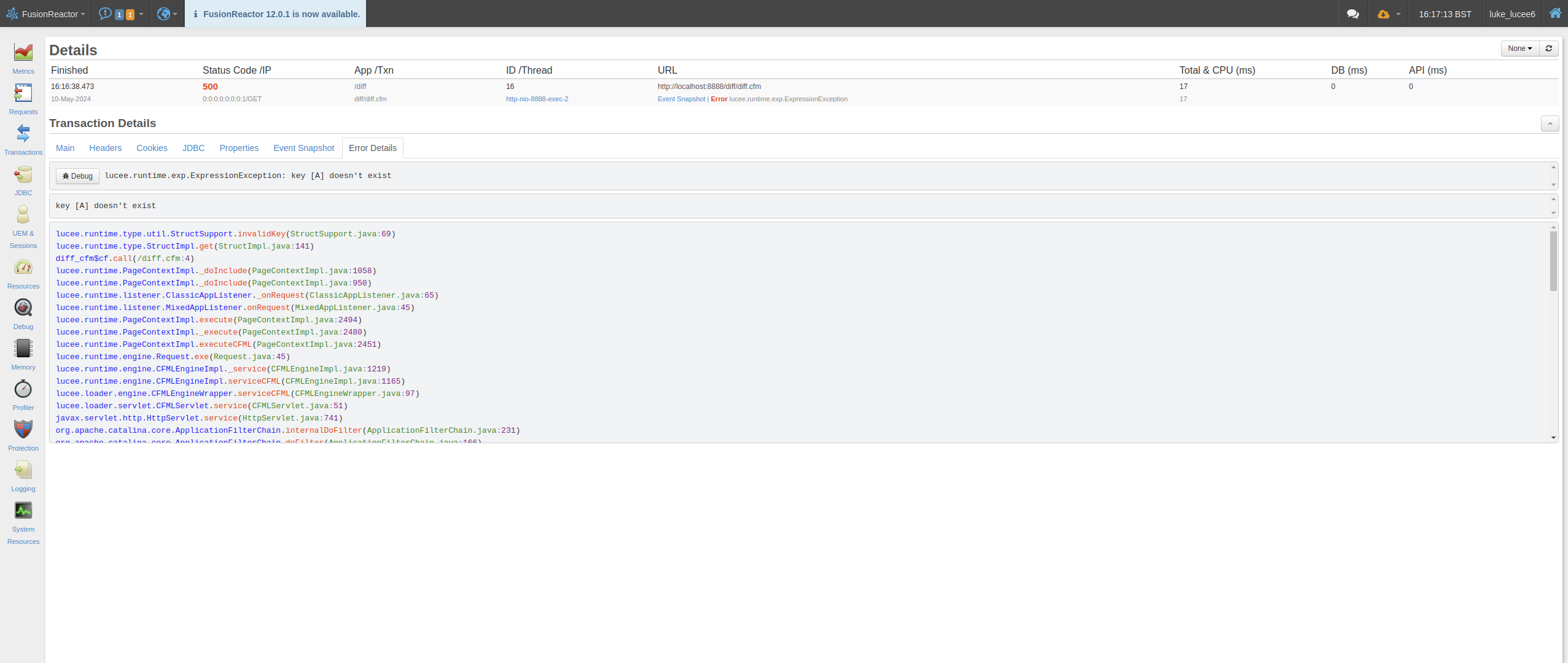This screenshot has width=1568, height=663.
Task: Collapse the Transaction Details panel
Action: pyautogui.click(x=1550, y=124)
